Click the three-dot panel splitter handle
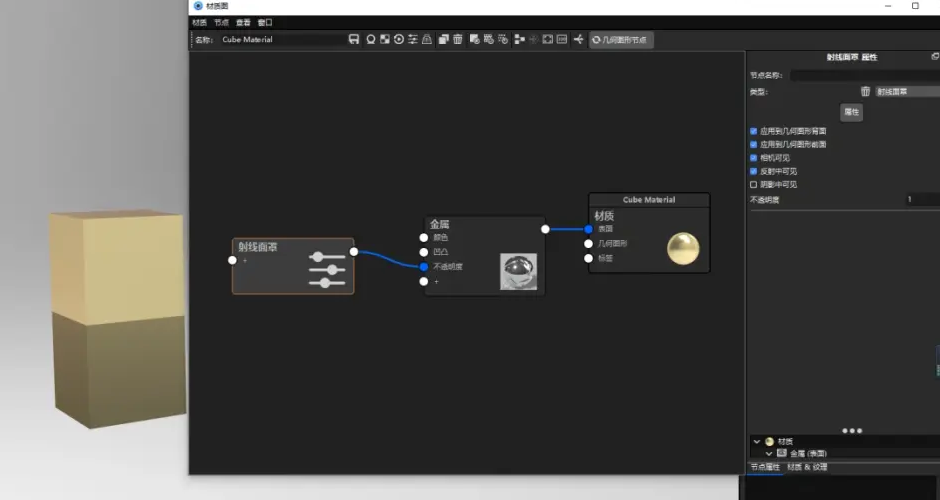The width and height of the screenshot is (940, 500). tap(852, 430)
